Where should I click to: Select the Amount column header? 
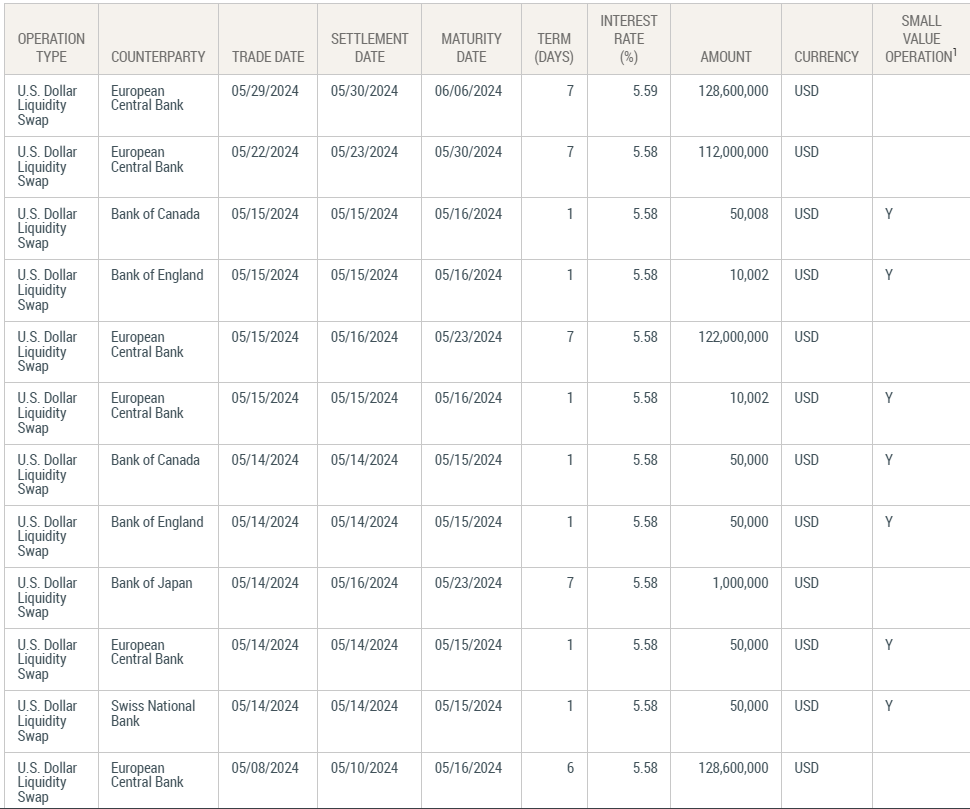(726, 57)
